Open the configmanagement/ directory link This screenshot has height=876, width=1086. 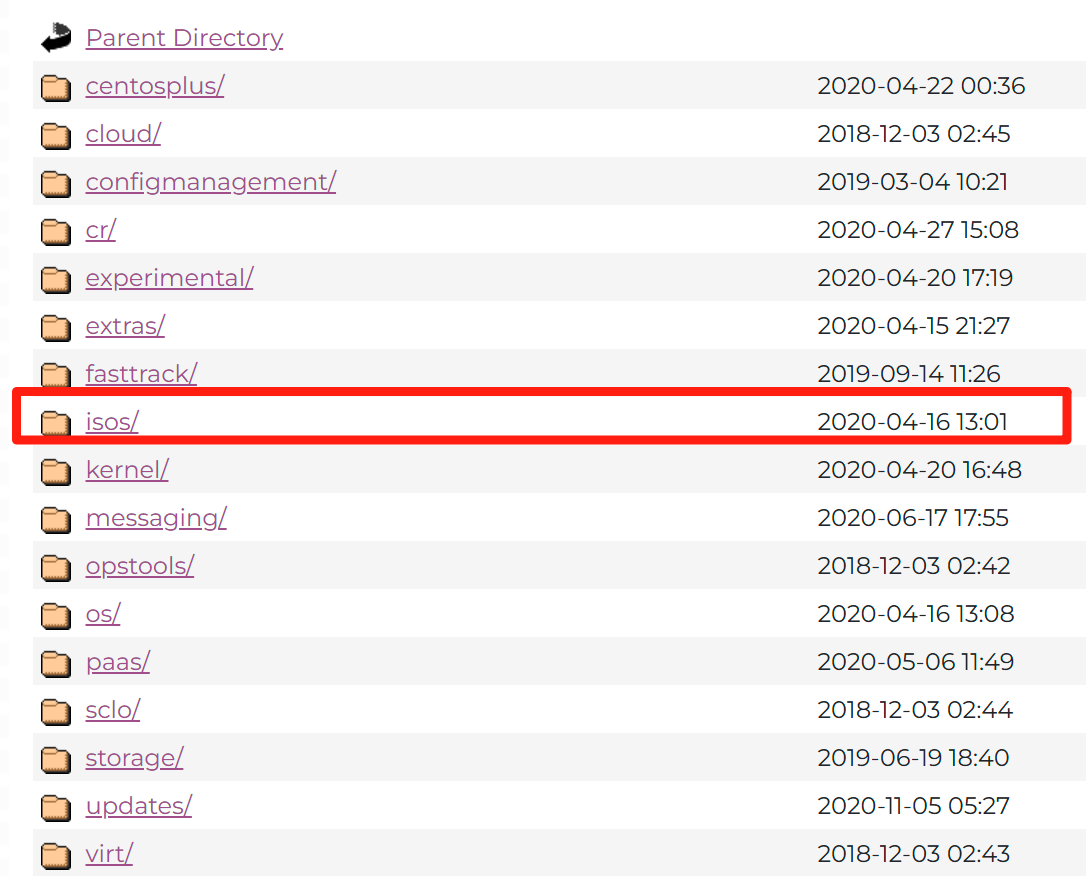pos(211,182)
